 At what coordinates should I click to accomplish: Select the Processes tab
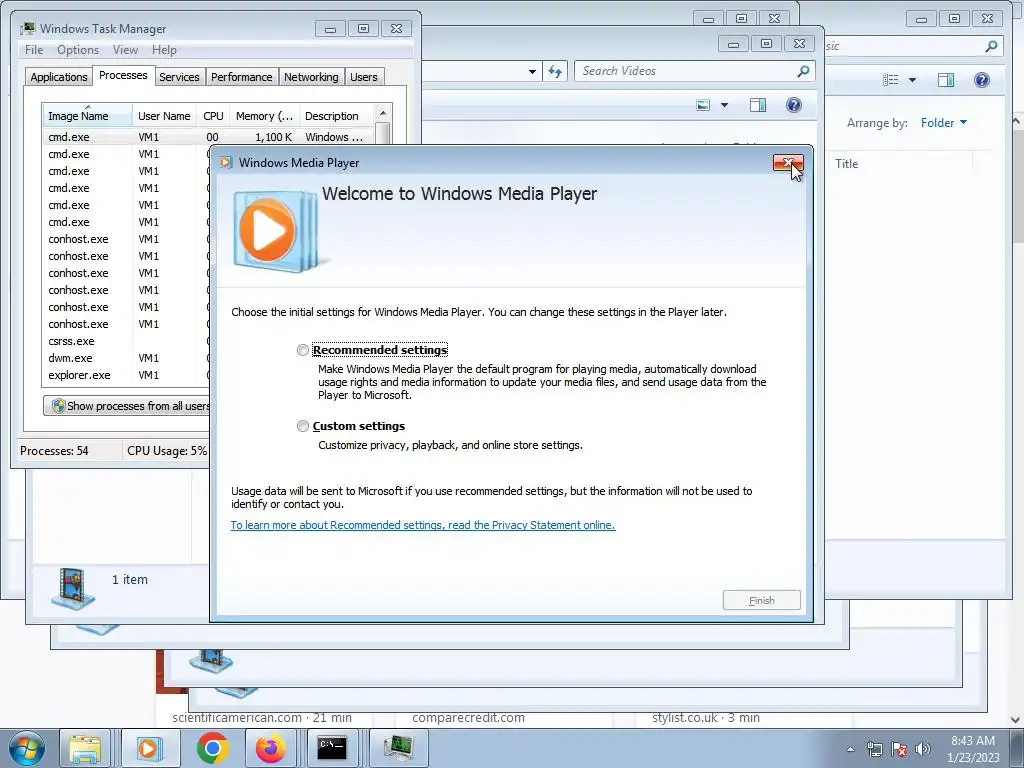coord(123,75)
